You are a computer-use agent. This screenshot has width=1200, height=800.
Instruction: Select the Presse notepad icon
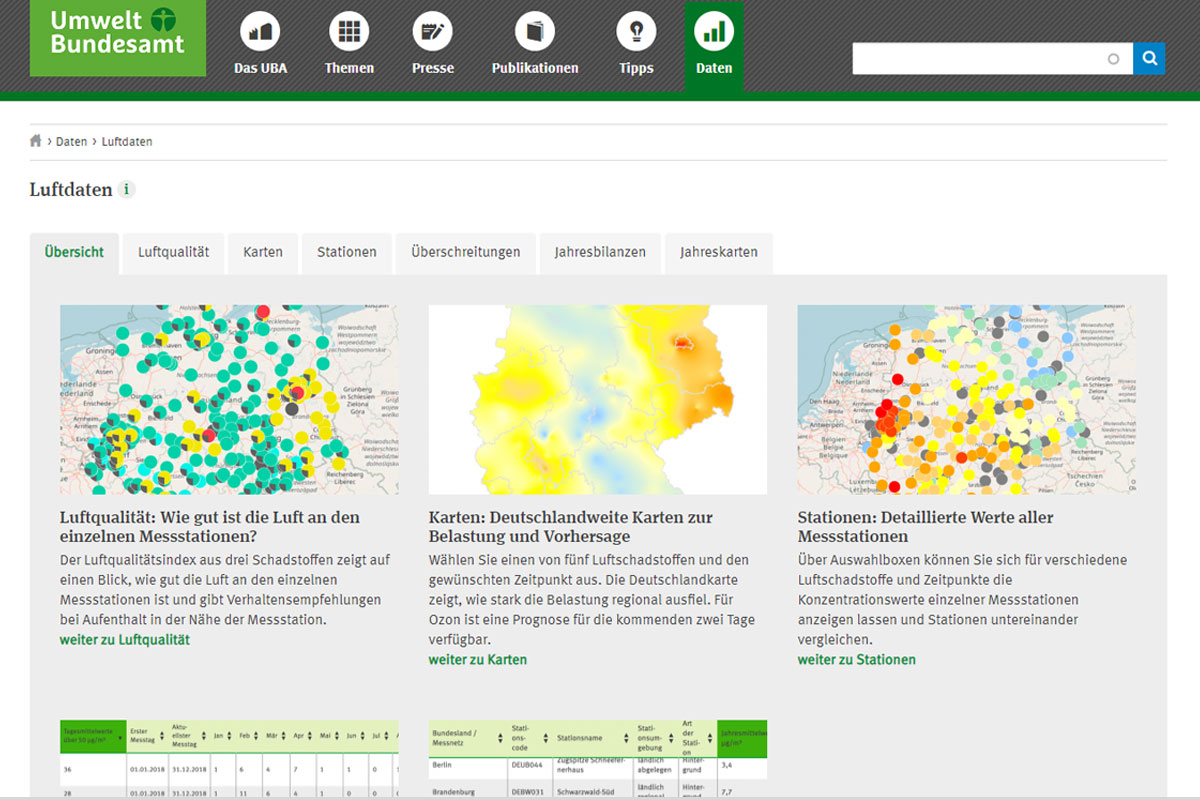[x=432, y=33]
